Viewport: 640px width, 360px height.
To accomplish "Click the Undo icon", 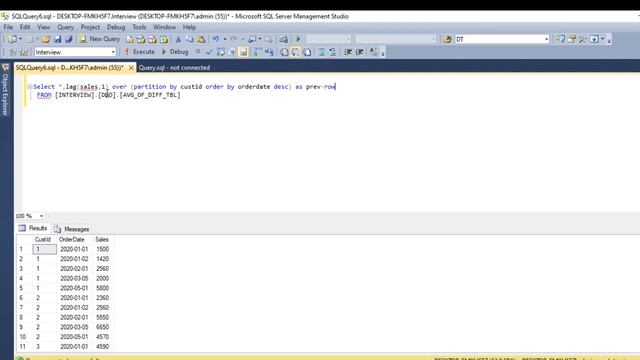I will (216, 39).
